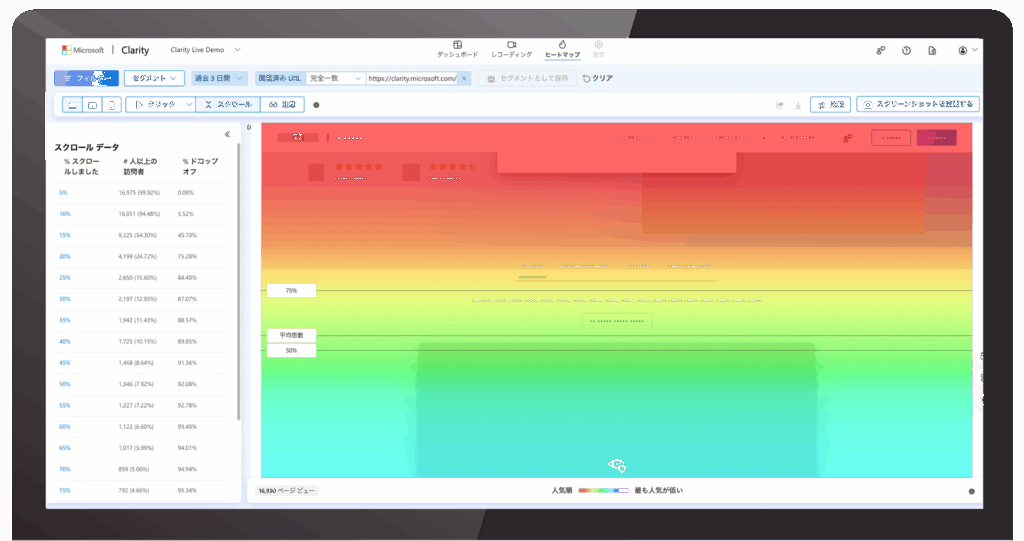Click セグメントとして保存 button

tap(528, 78)
